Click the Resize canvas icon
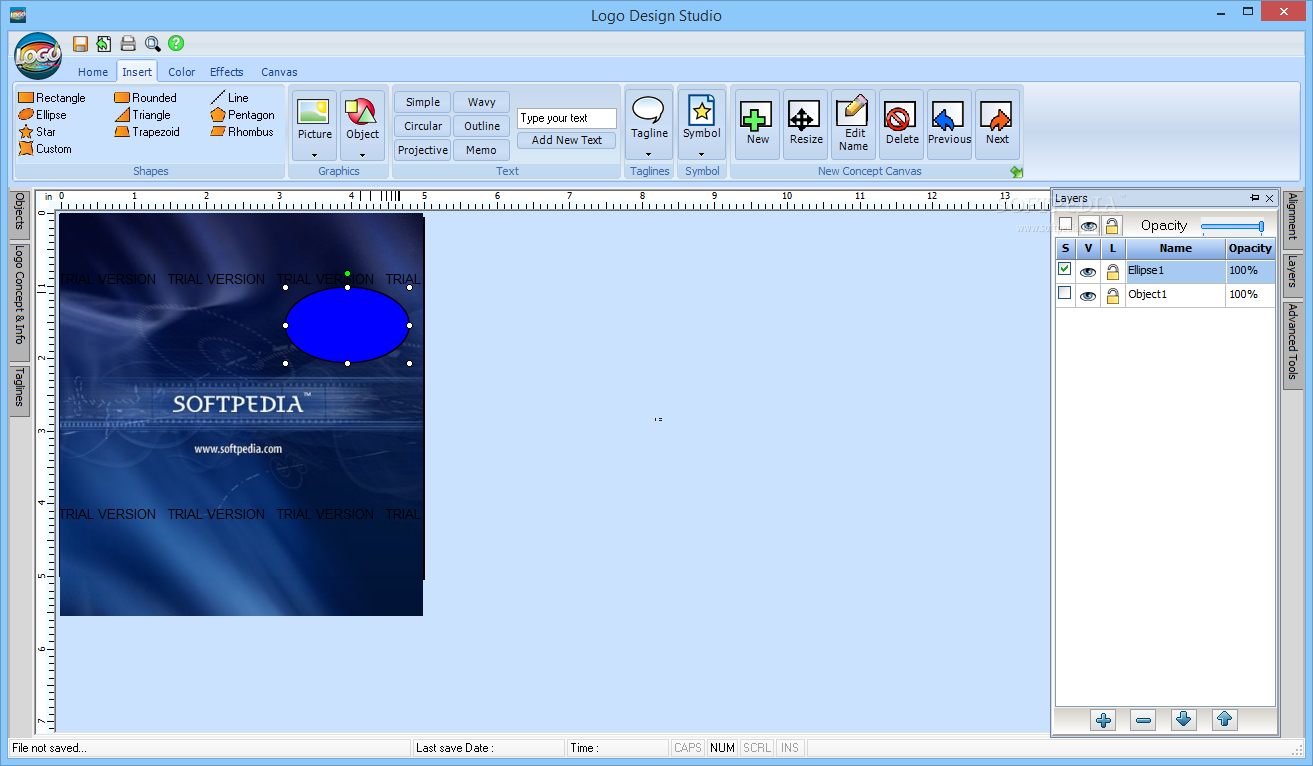 (x=805, y=125)
